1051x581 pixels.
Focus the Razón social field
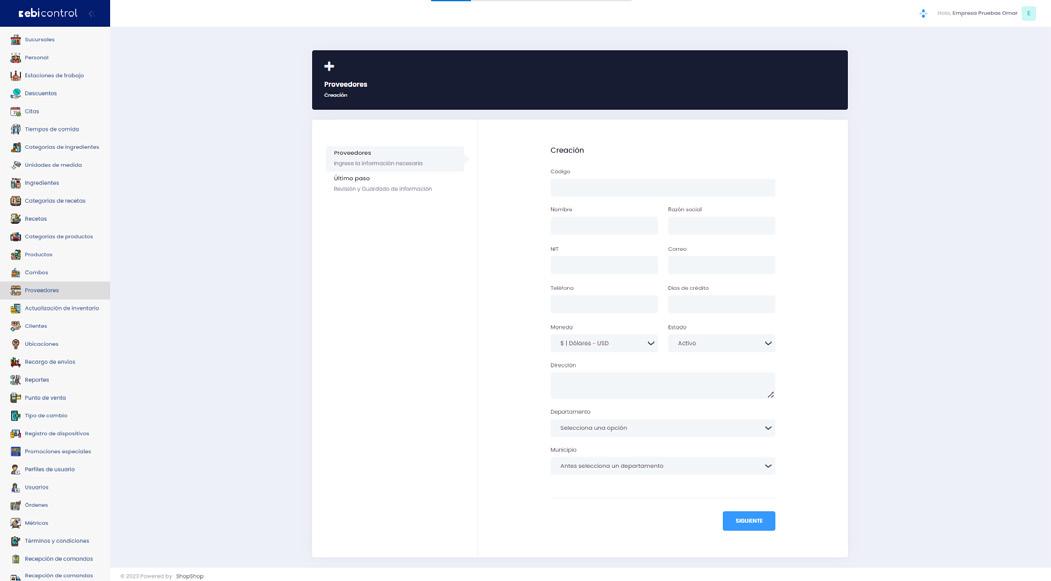click(x=721, y=225)
